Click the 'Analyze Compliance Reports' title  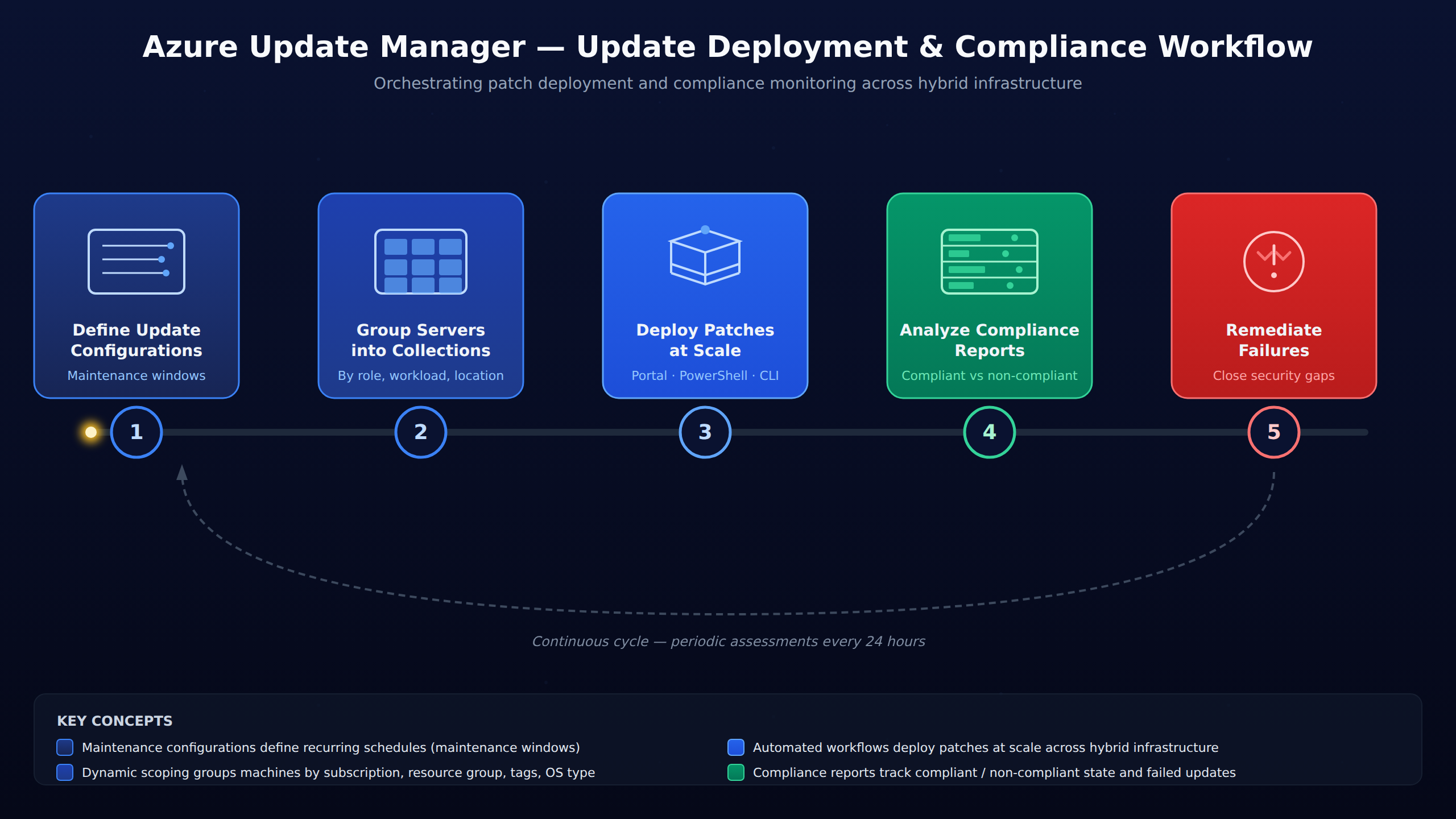tap(990, 340)
